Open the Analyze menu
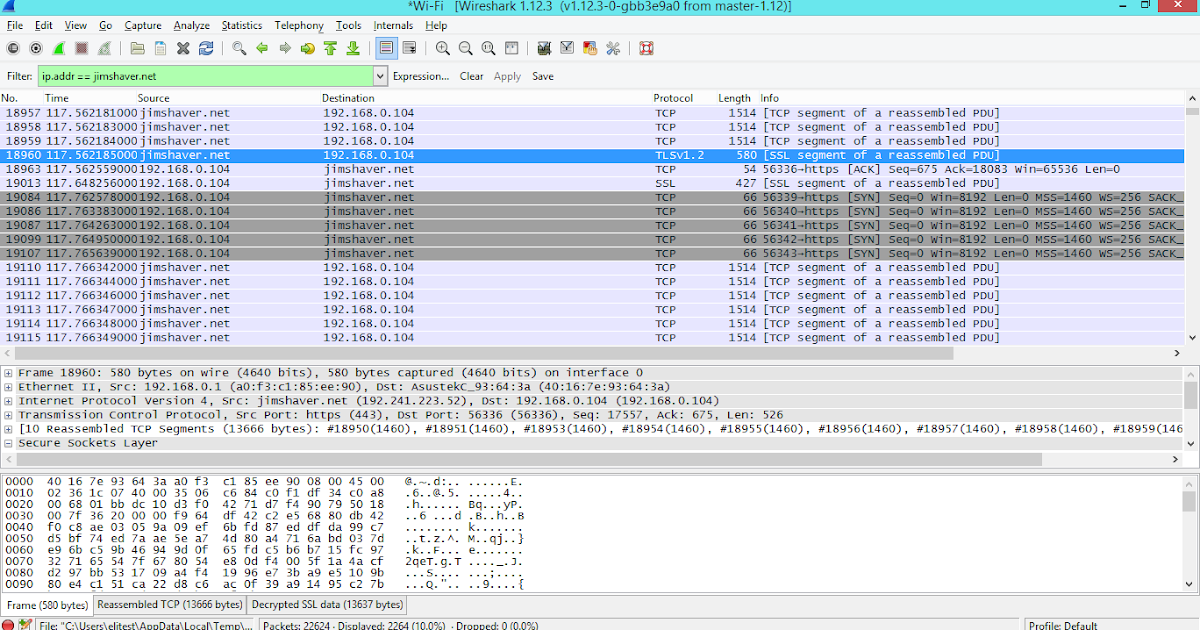 [x=191, y=25]
